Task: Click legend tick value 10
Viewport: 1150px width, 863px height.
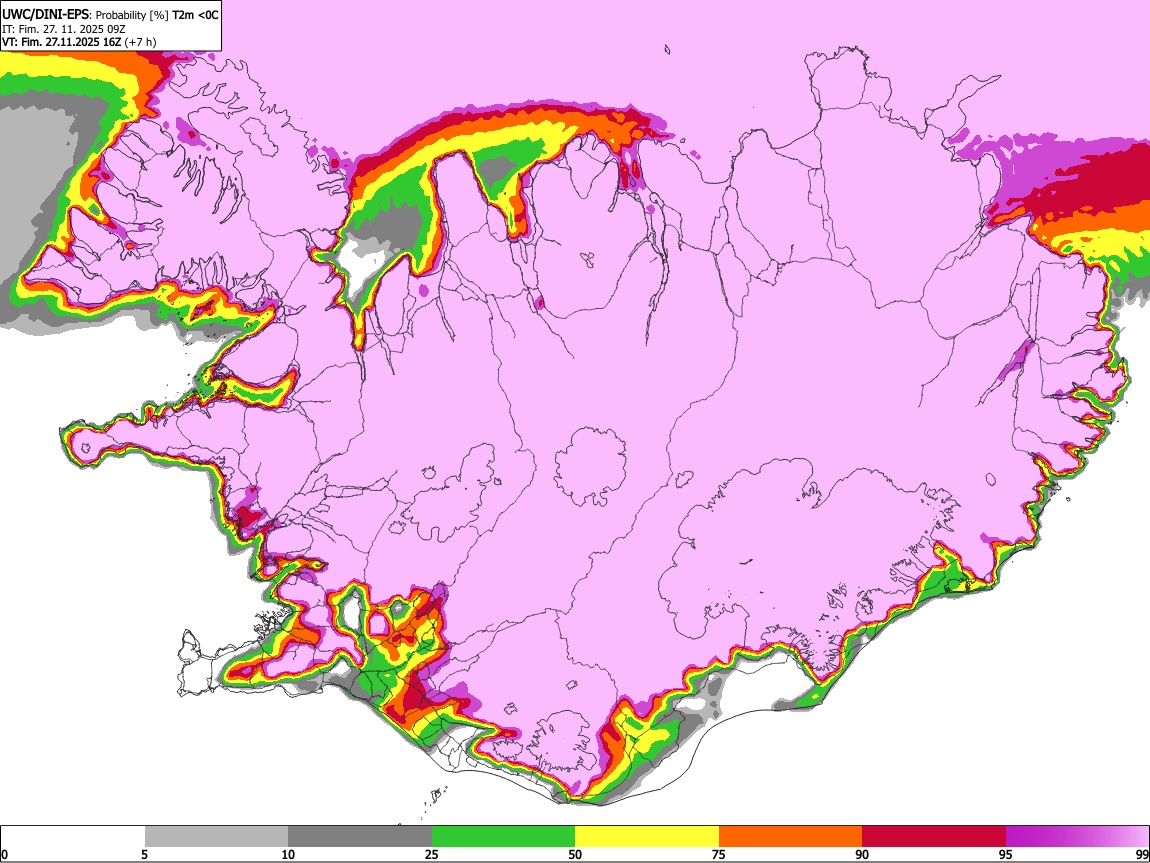Action: 288,854
